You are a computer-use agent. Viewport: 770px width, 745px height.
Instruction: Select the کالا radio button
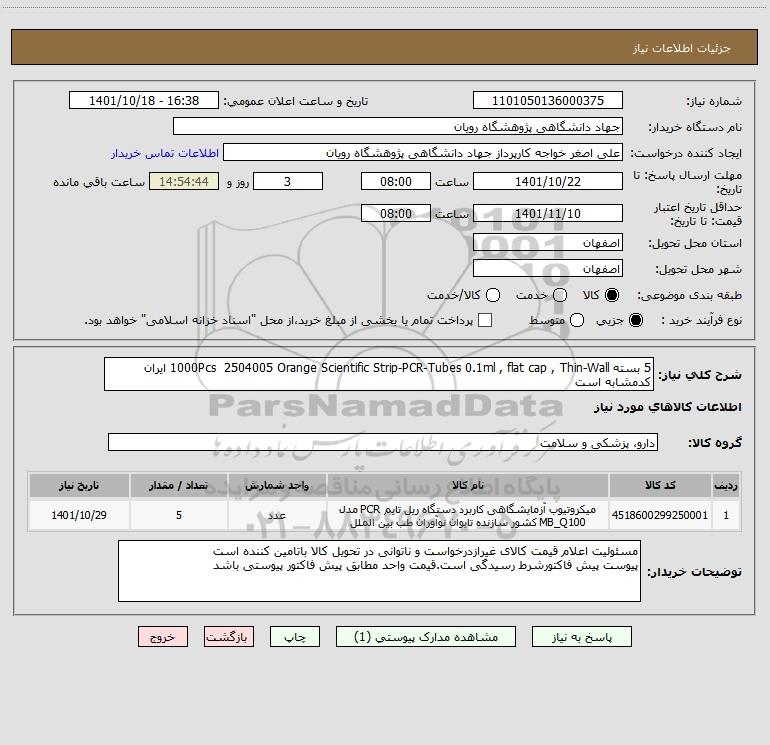click(x=612, y=295)
